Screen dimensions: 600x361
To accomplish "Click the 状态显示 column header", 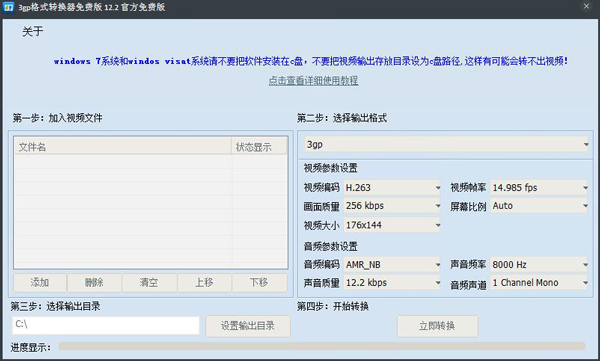I will point(259,147).
